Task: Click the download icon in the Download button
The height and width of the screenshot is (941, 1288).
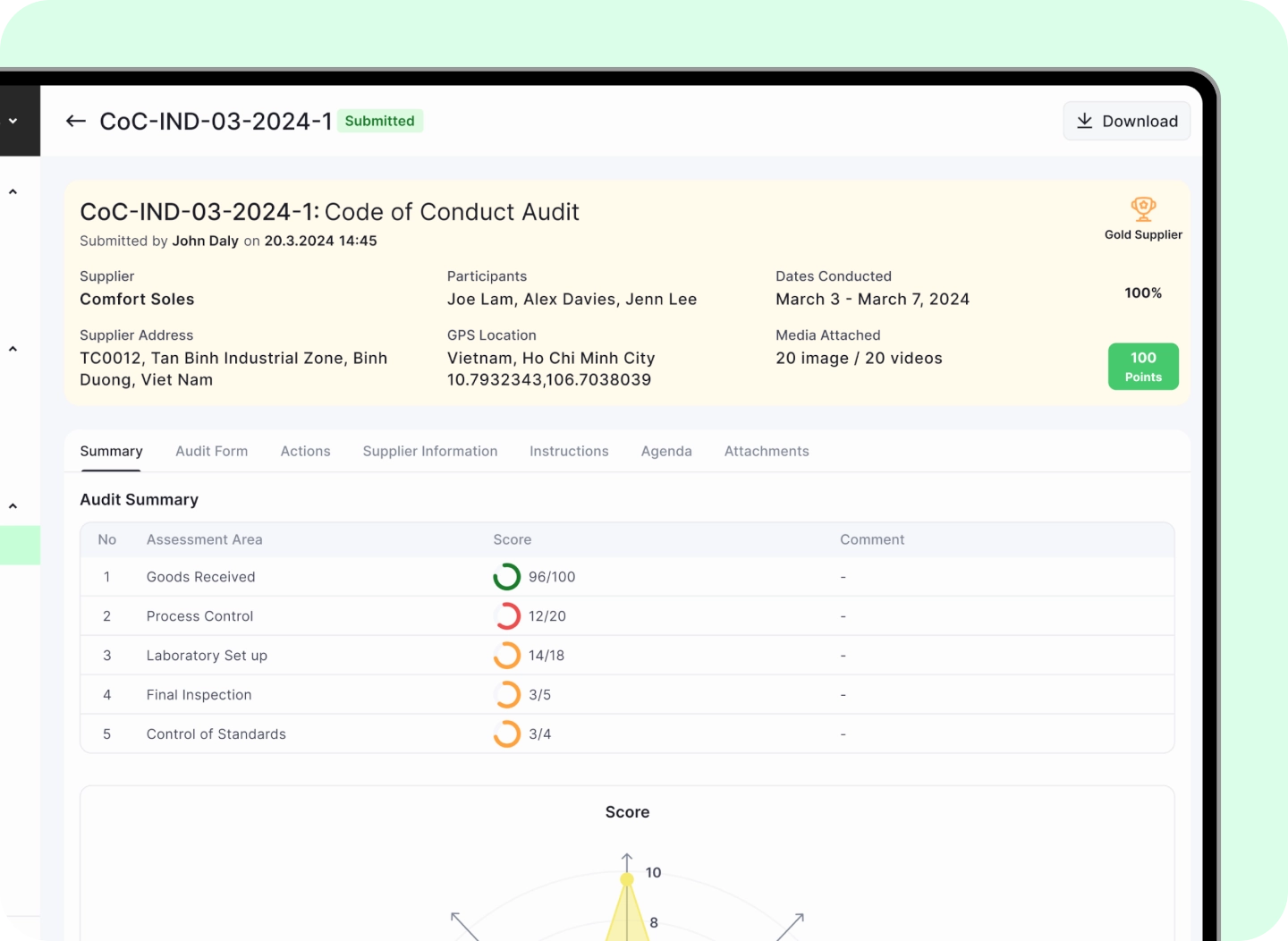Action: [x=1086, y=121]
